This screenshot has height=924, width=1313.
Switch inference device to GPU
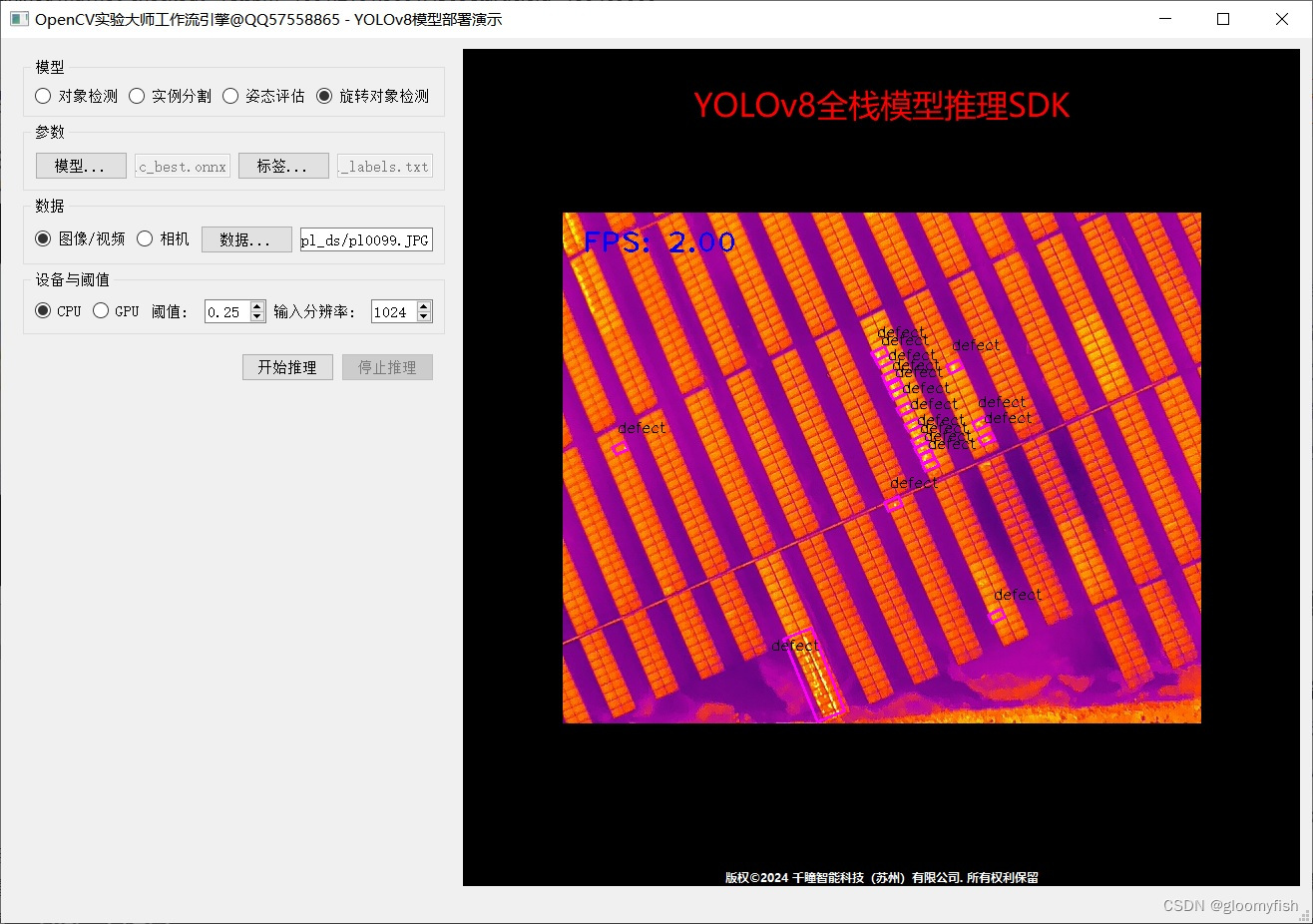(x=101, y=310)
